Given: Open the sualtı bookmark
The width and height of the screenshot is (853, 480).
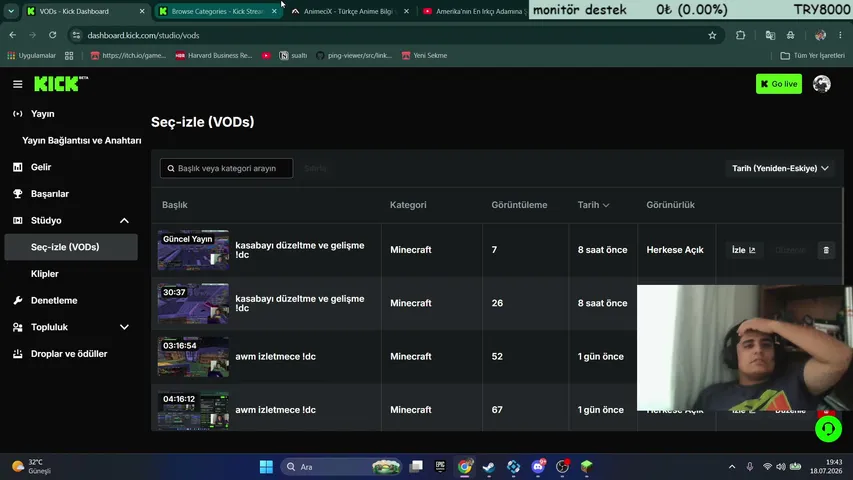Looking at the screenshot, I should pyautogui.click(x=293, y=56).
